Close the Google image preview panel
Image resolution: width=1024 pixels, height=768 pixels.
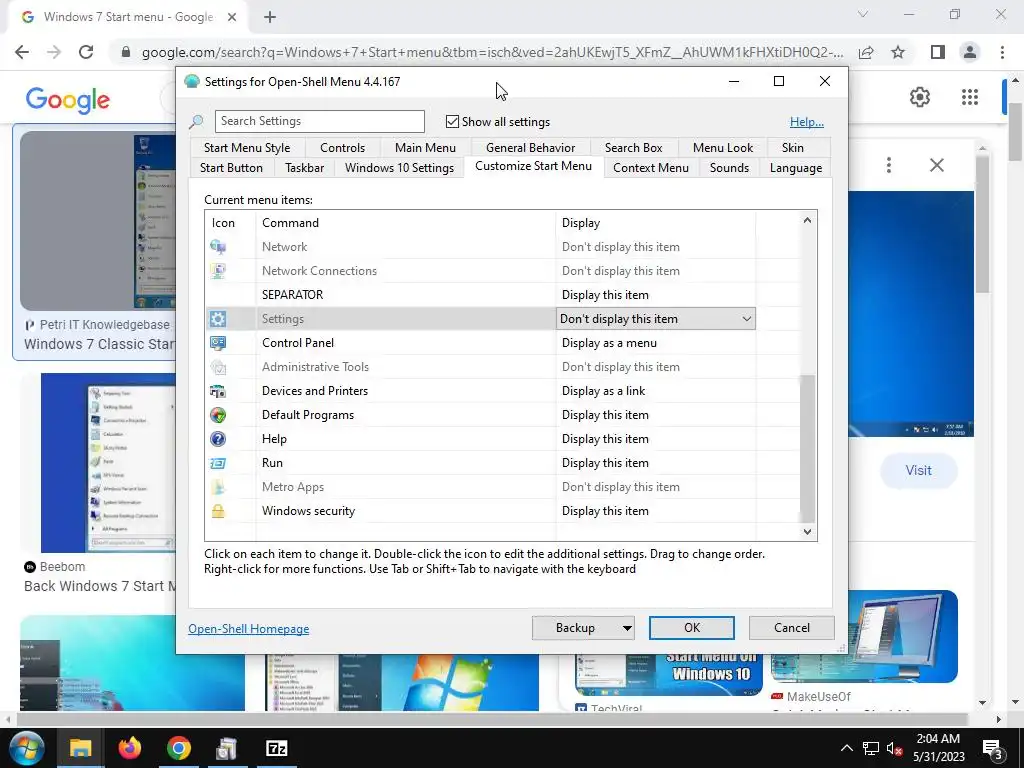(936, 165)
